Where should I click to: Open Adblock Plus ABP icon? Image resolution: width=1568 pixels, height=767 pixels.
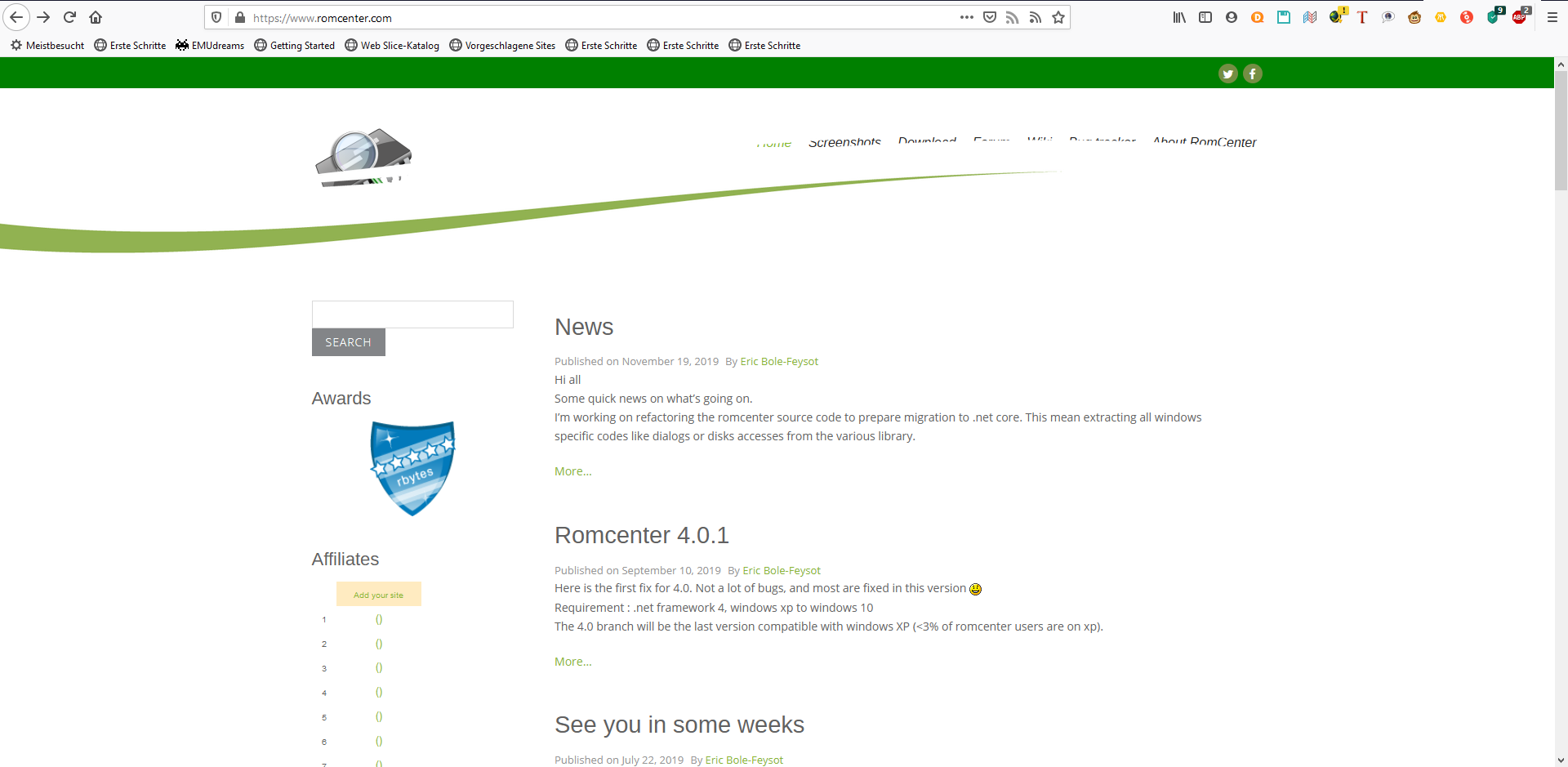(1521, 16)
